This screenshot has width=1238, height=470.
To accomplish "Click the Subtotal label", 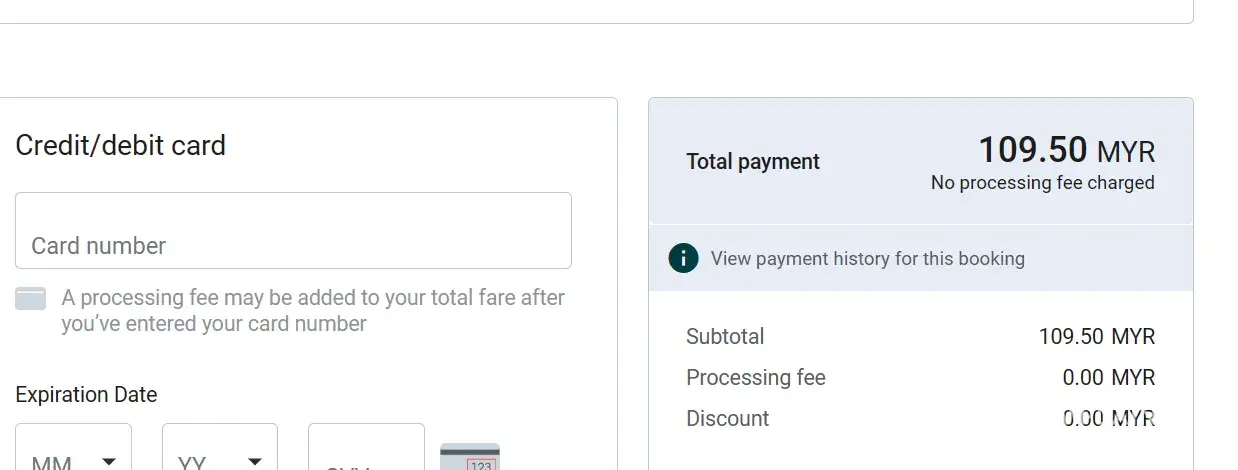I will (x=725, y=337).
